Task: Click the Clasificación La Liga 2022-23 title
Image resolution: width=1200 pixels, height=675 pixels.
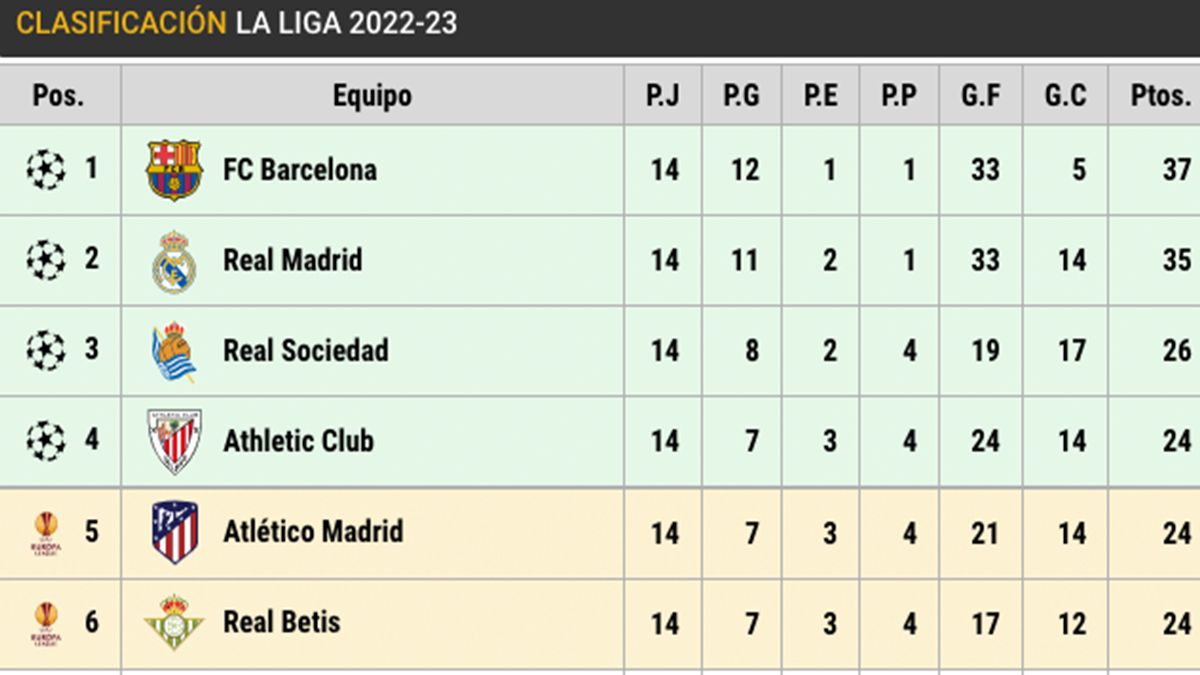Action: click(x=237, y=24)
